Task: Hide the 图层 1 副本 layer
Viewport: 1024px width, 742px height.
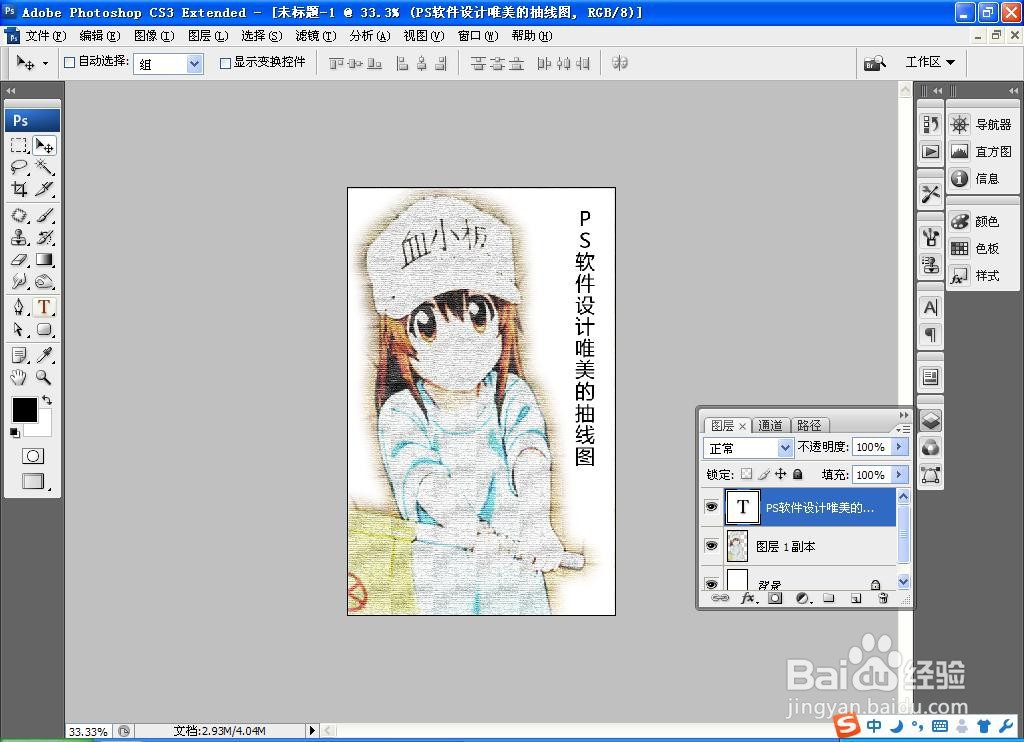Action: pyautogui.click(x=712, y=545)
